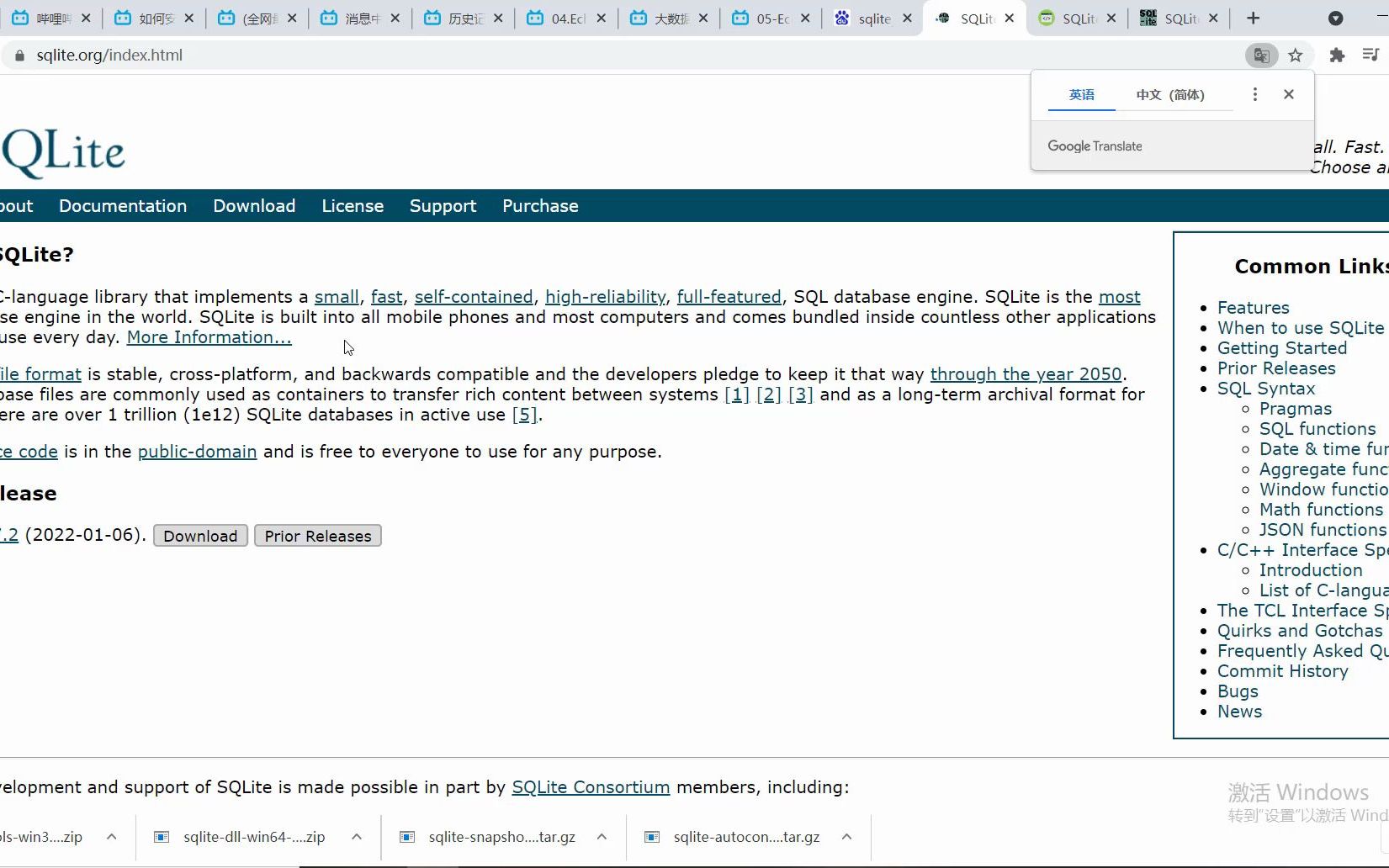Open reference link [1]

737,394
